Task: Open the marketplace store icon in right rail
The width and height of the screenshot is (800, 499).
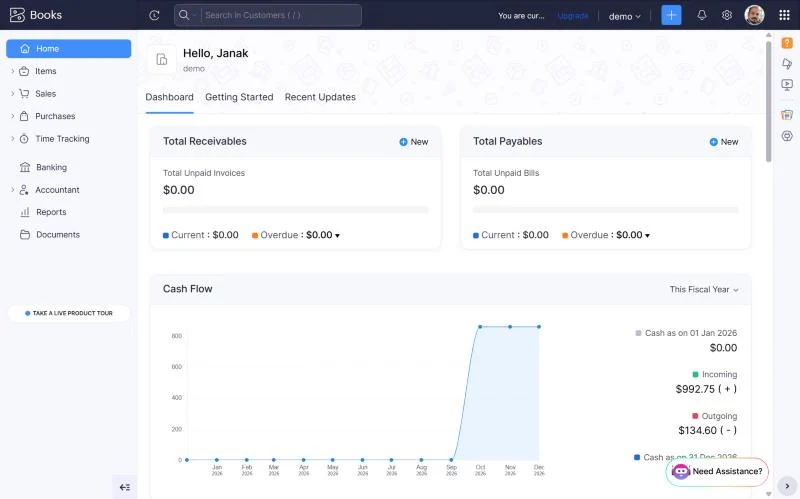Action: pyautogui.click(x=787, y=114)
